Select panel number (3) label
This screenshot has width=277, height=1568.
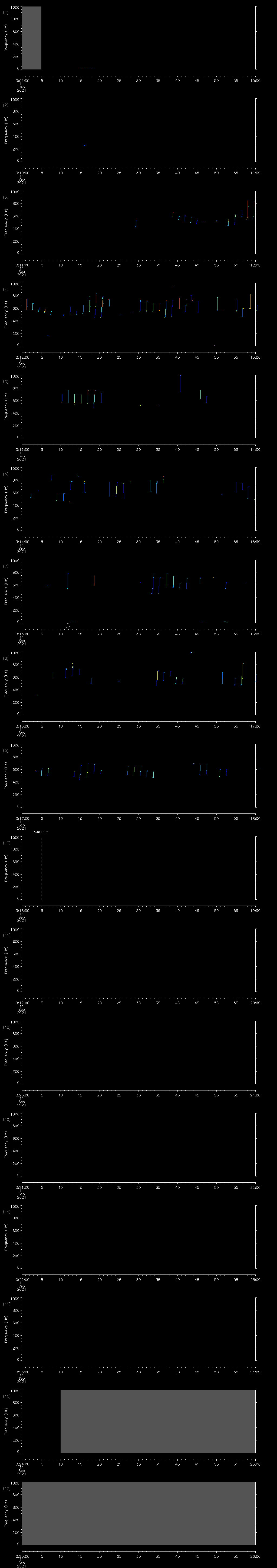(x=5, y=197)
